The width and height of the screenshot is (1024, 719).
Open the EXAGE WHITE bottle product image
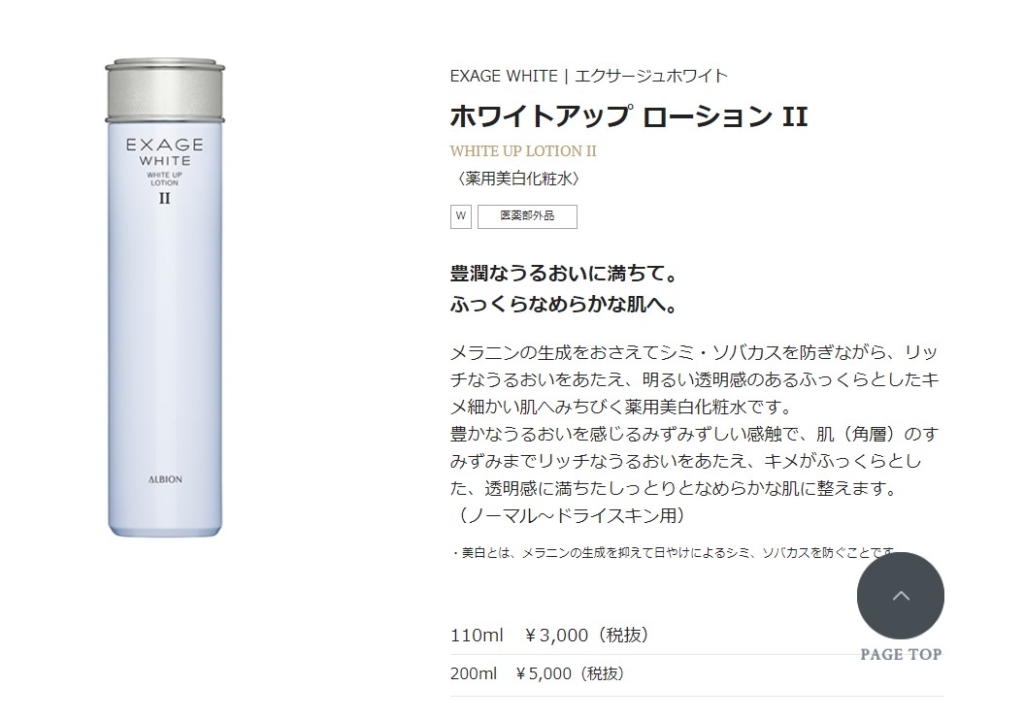pos(165,297)
